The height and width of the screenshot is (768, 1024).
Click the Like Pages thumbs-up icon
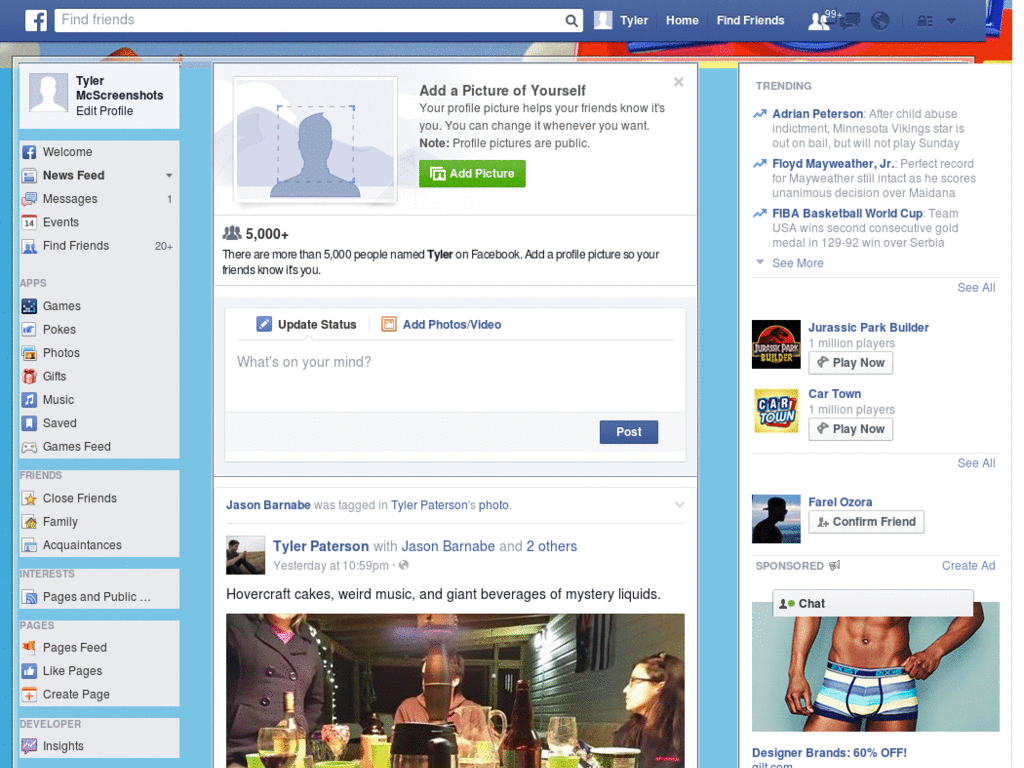click(x=29, y=671)
